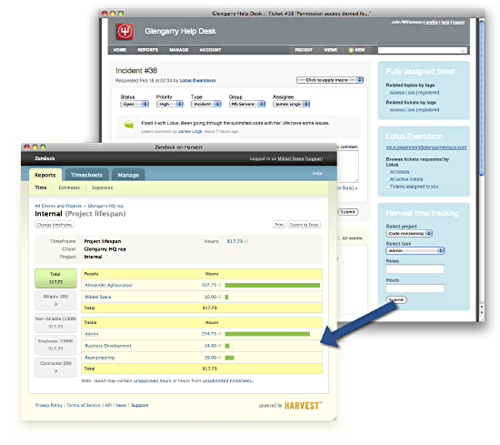Click the green speech bubble comment icon

pyautogui.click(x=129, y=125)
